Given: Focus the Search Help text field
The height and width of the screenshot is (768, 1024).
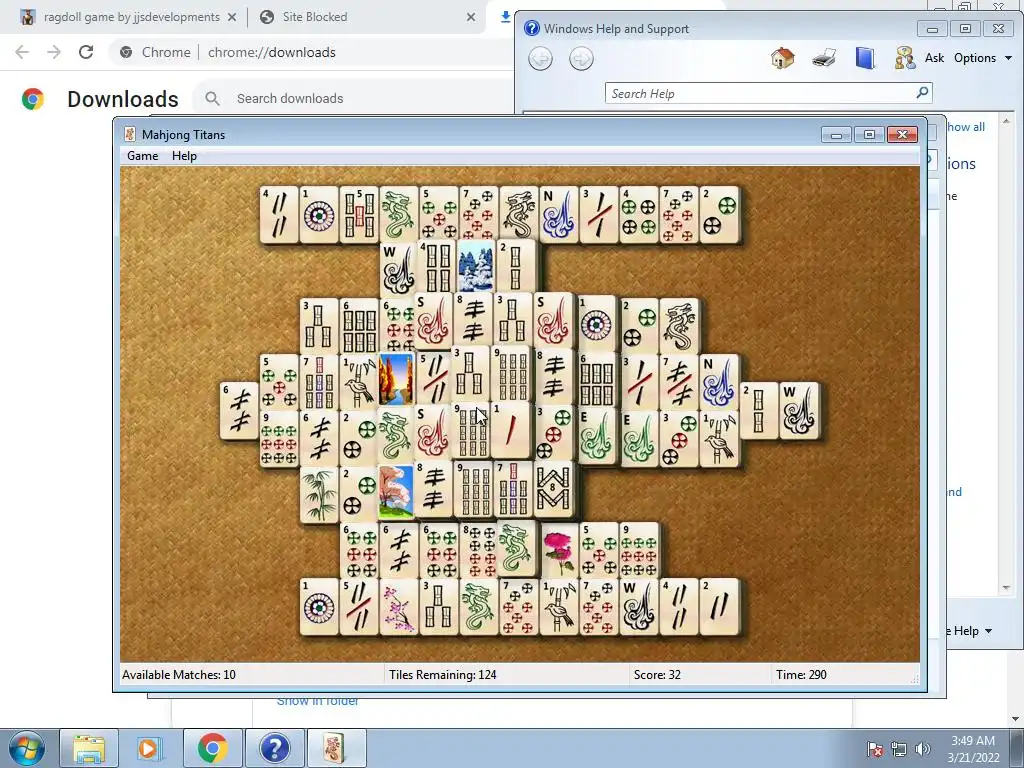Looking at the screenshot, I should pyautogui.click(x=760, y=93).
